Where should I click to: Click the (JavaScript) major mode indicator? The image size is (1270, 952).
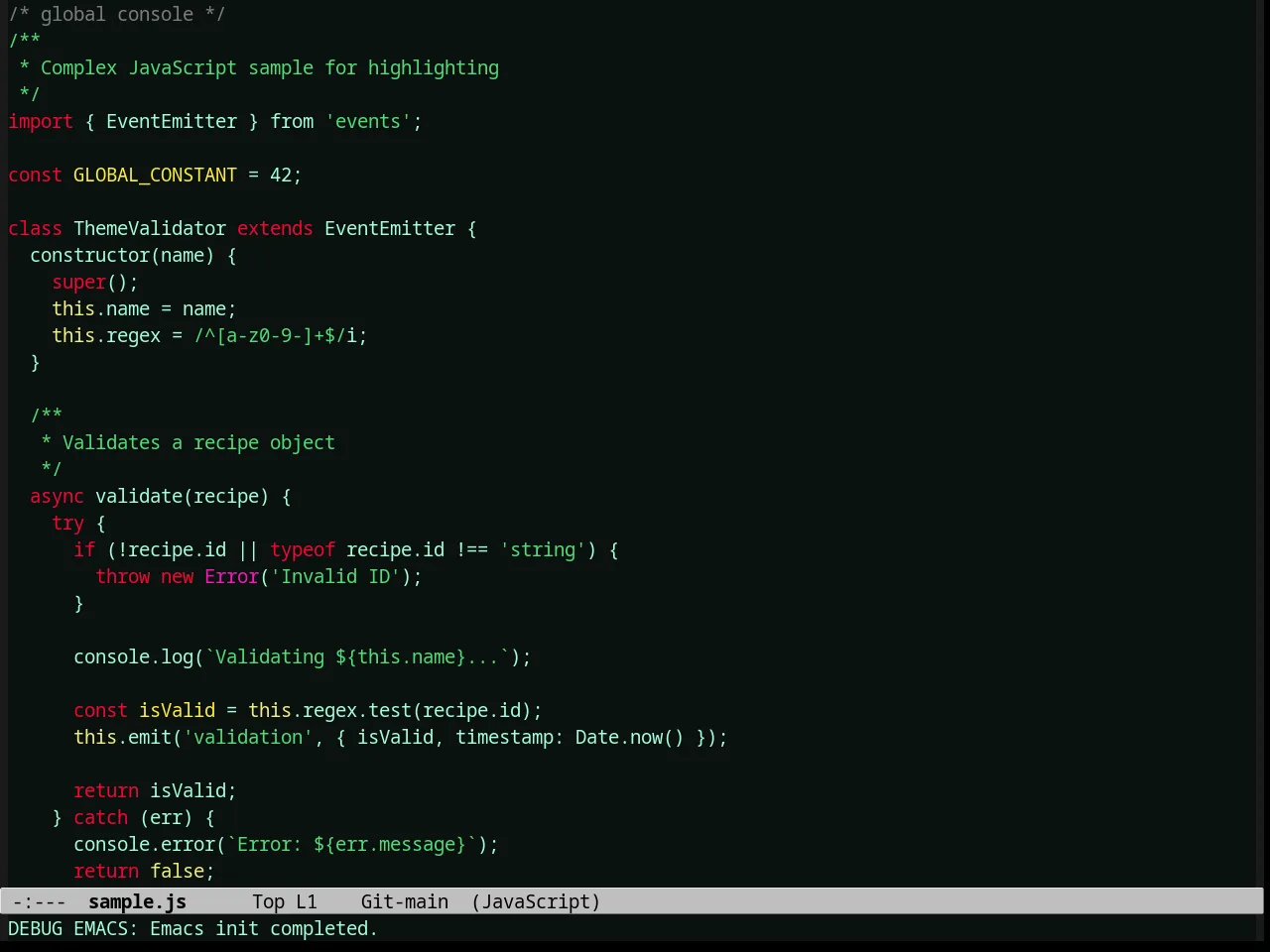536,901
